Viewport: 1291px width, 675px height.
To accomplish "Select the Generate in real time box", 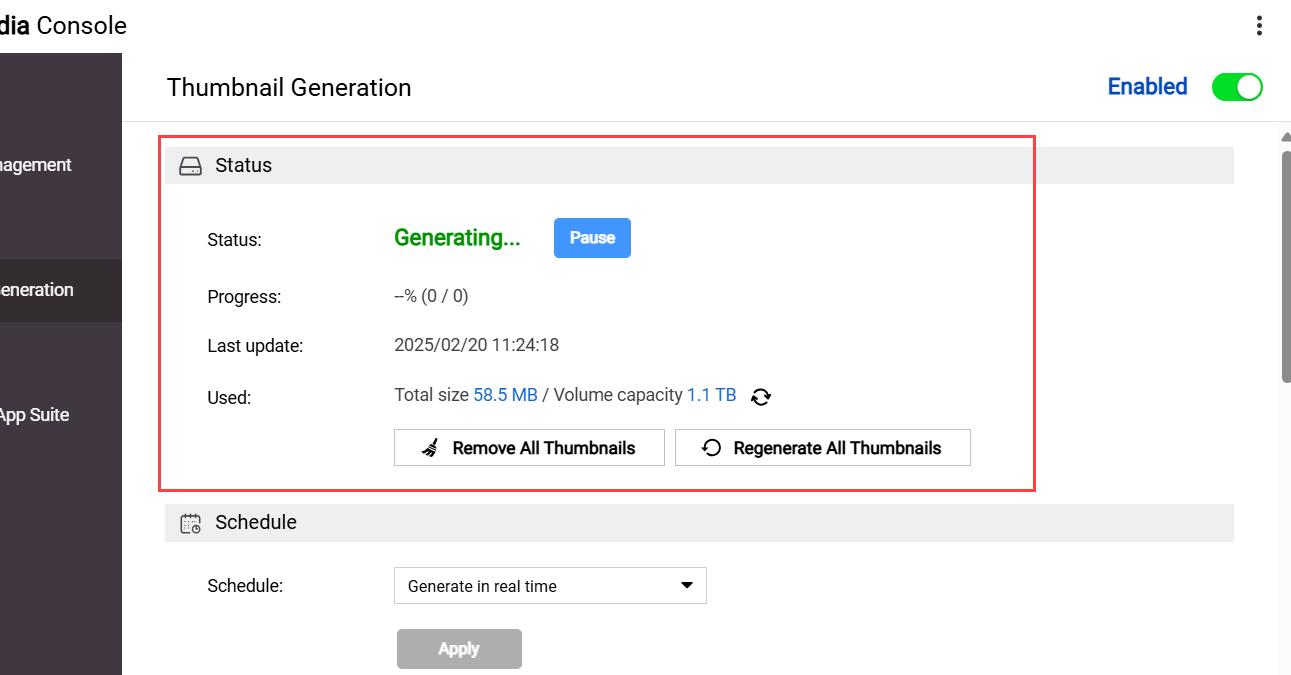I will point(540,586).
